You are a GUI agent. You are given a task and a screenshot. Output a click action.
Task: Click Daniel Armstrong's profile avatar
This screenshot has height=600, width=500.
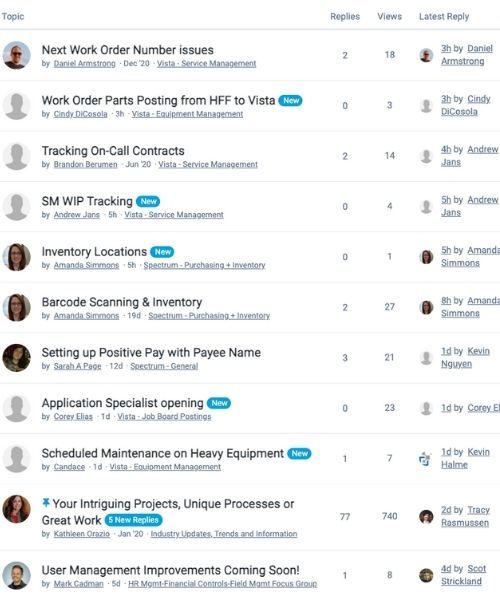(16, 55)
